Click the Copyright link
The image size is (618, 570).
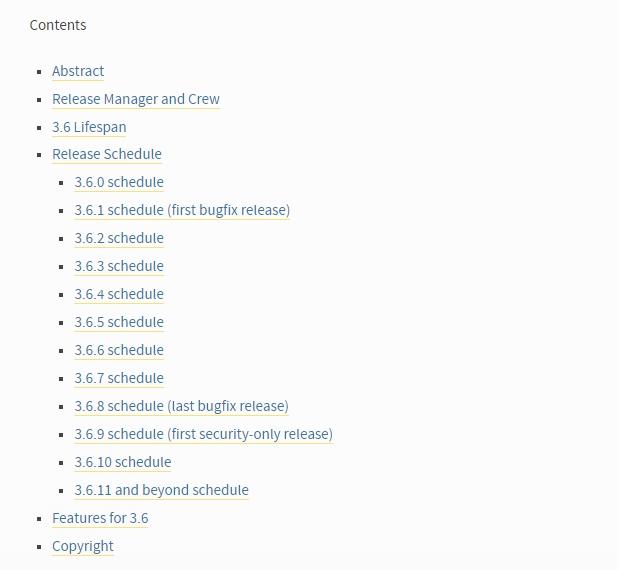click(83, 546)
